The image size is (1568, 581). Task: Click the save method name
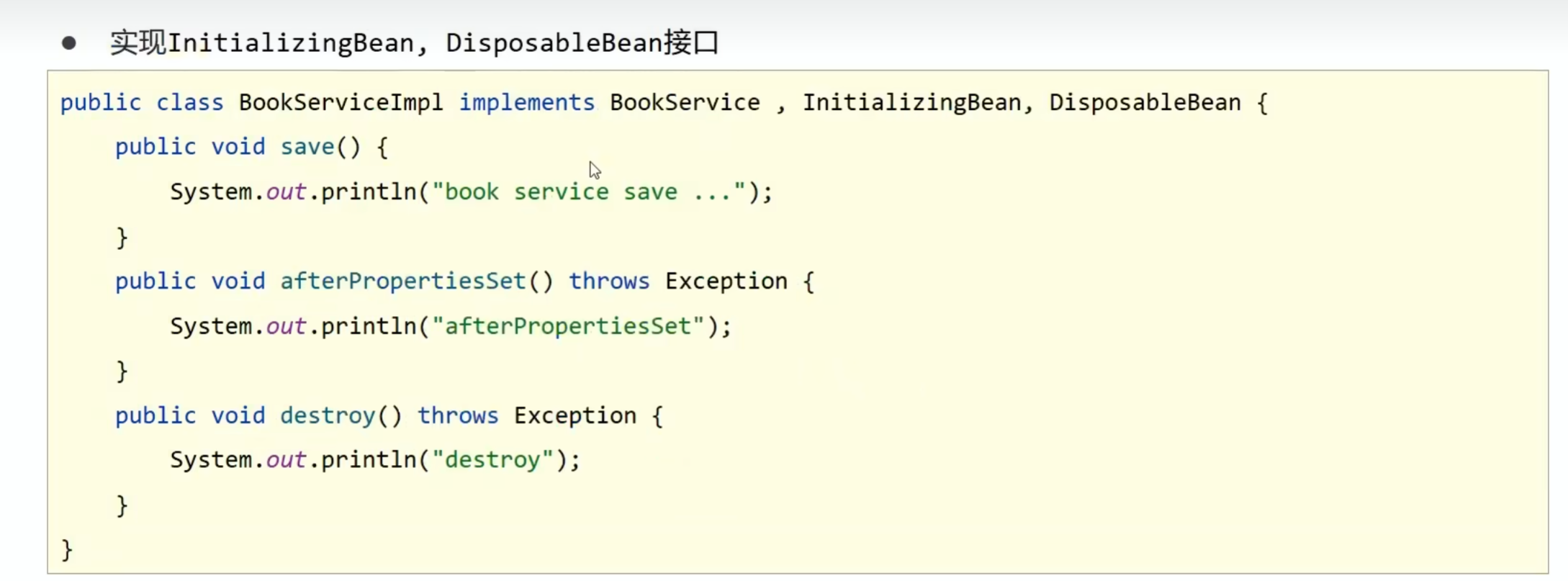click(x=307, y=148)
